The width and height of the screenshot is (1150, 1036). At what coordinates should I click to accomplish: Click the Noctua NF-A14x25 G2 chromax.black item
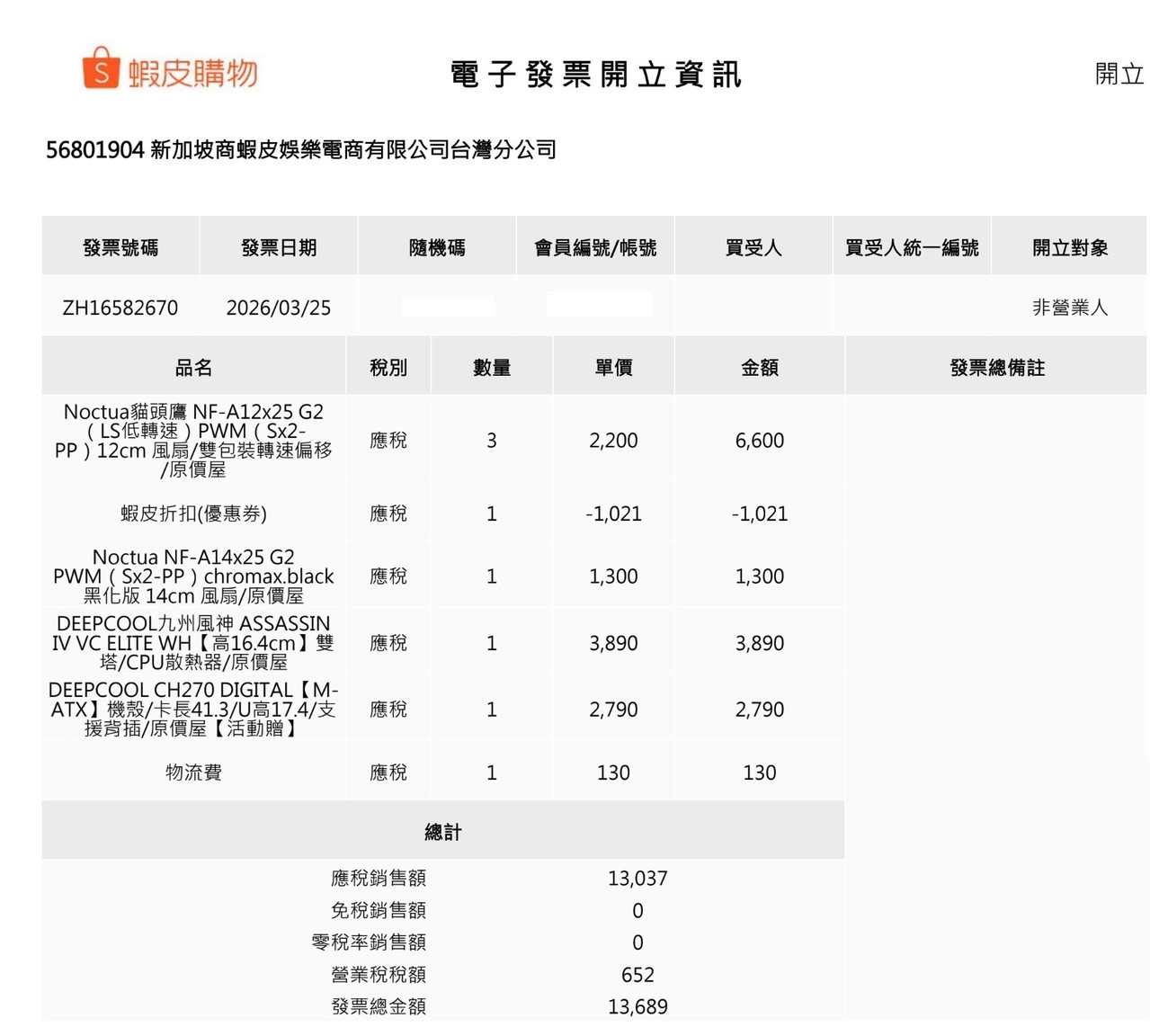193,576
